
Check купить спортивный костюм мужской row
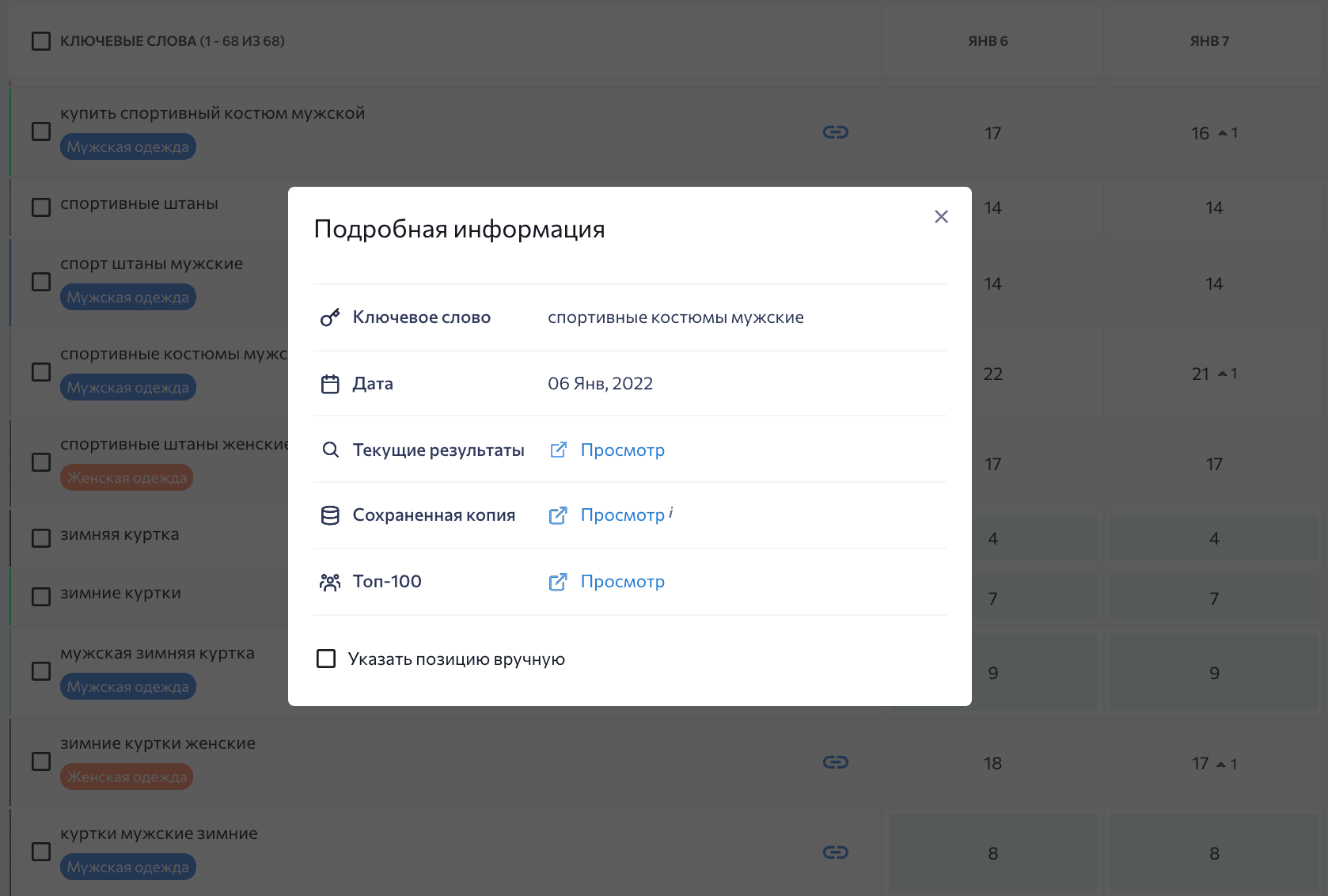point(41,131)
